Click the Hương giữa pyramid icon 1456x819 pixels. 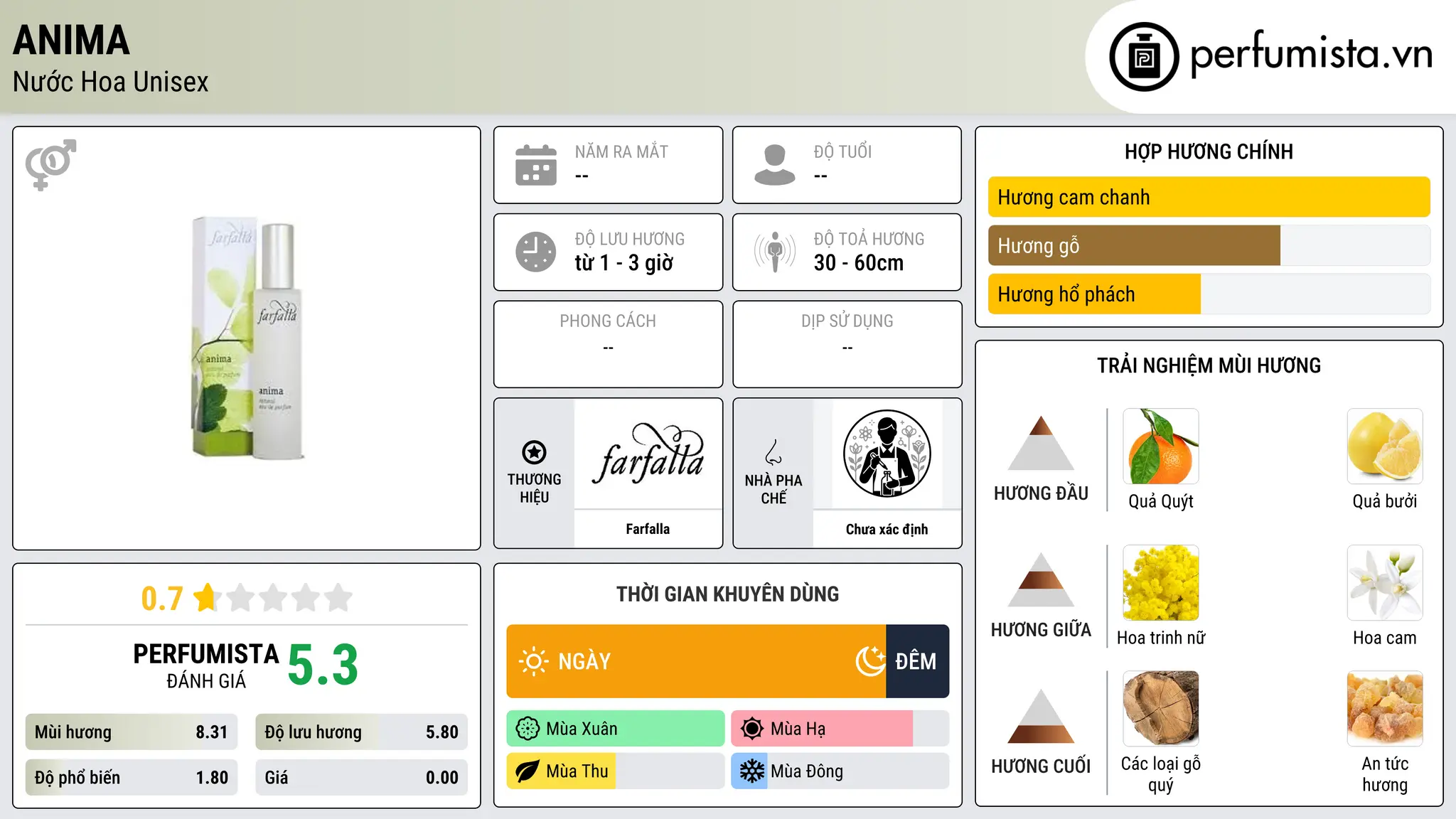1041,579
